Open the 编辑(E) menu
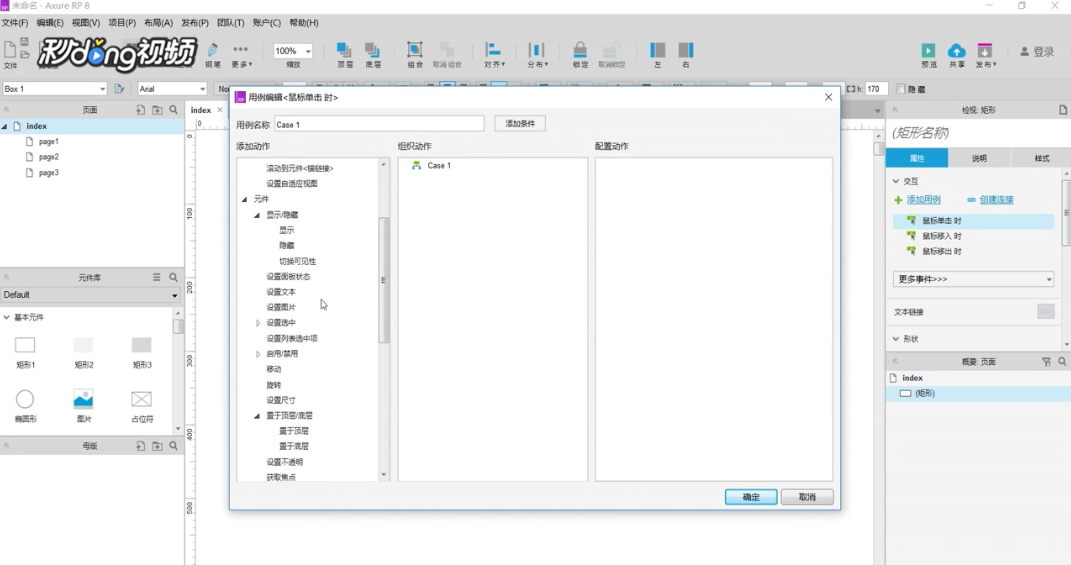Image resolution: width=1071 pixels, height=565 pixels. (50, 23)
